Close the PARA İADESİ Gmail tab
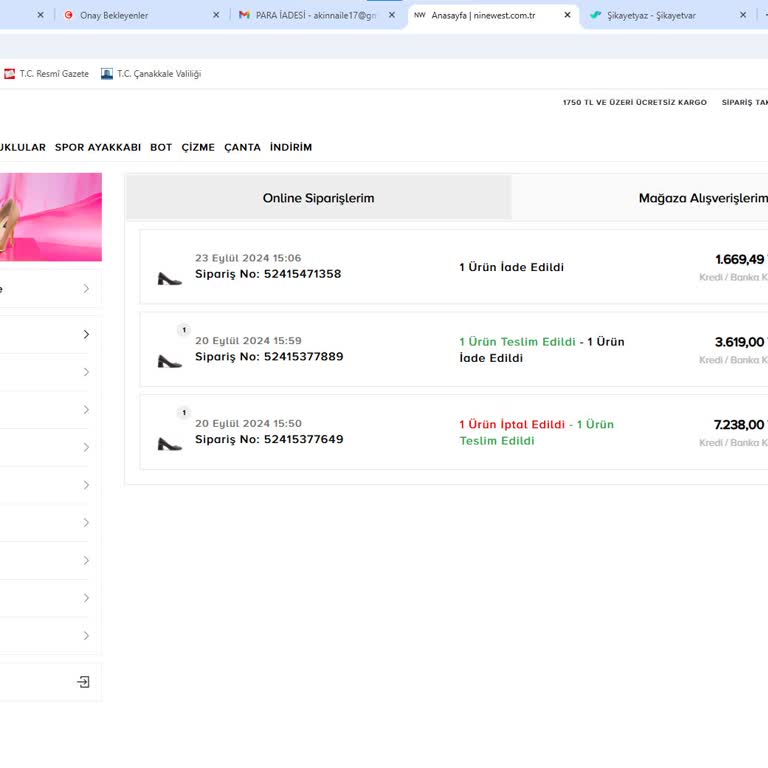 pyautogui.click(x=392, y=15)
